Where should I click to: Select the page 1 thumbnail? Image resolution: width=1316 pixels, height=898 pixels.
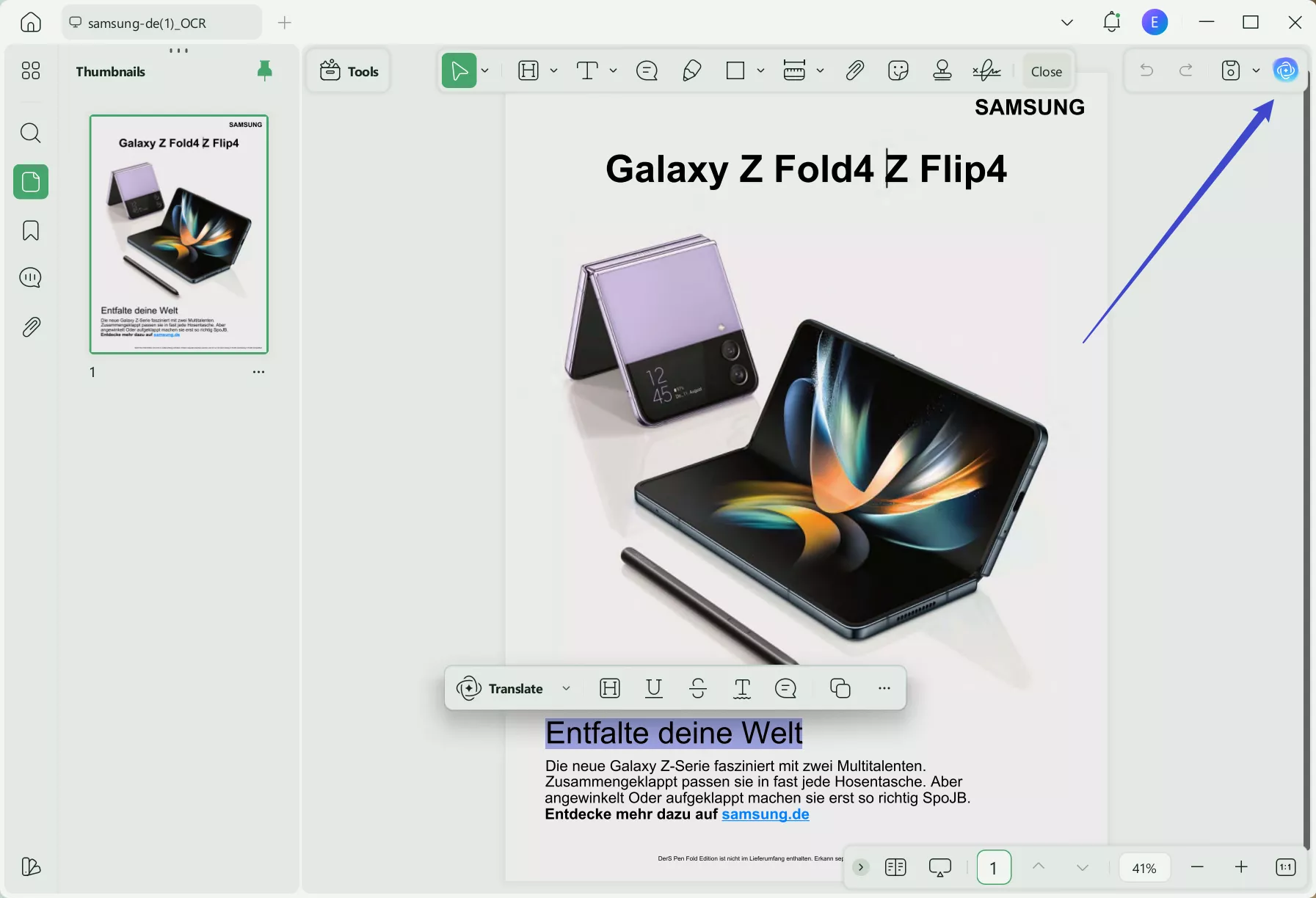179,234
